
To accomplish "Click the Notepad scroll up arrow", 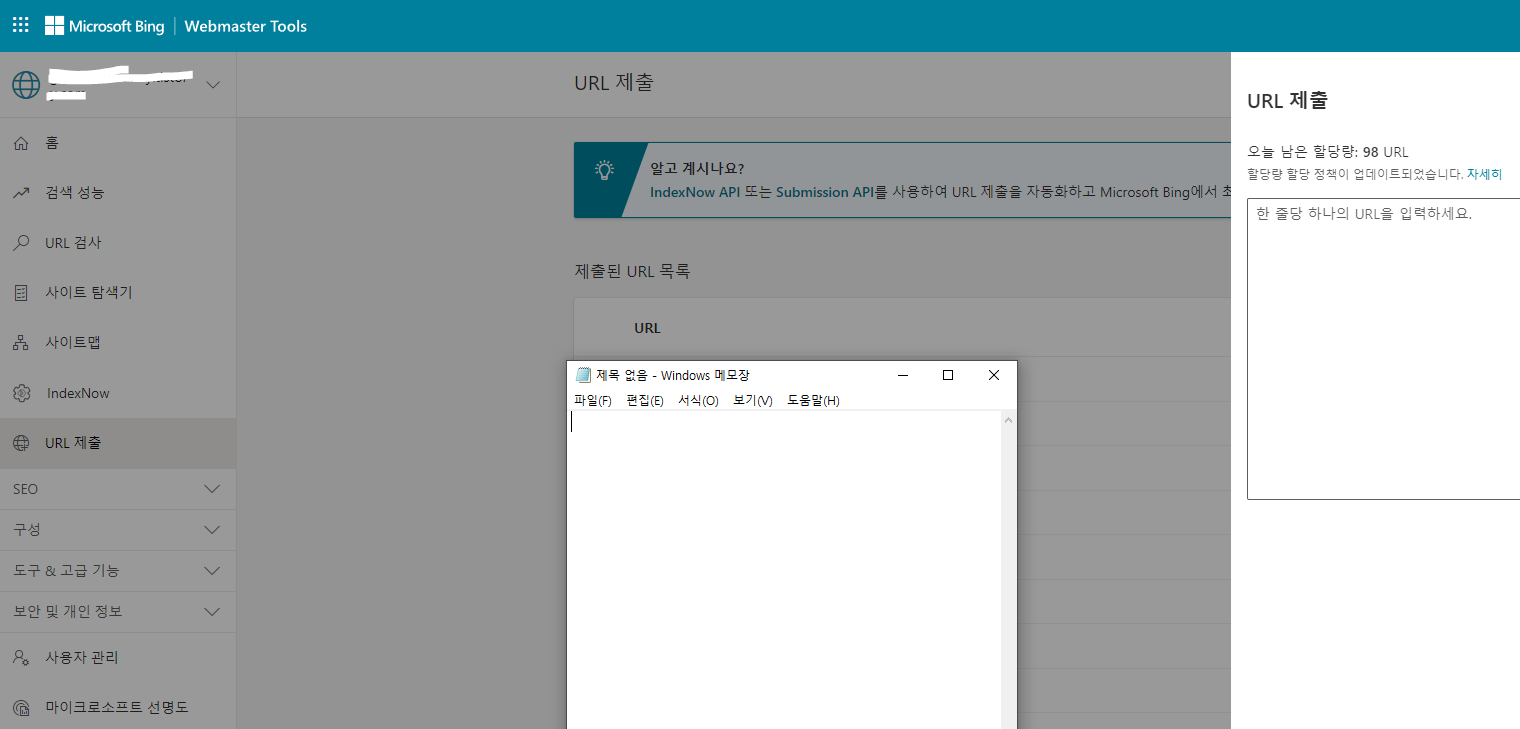I will pyautogui.click(x=1008, y=420).
